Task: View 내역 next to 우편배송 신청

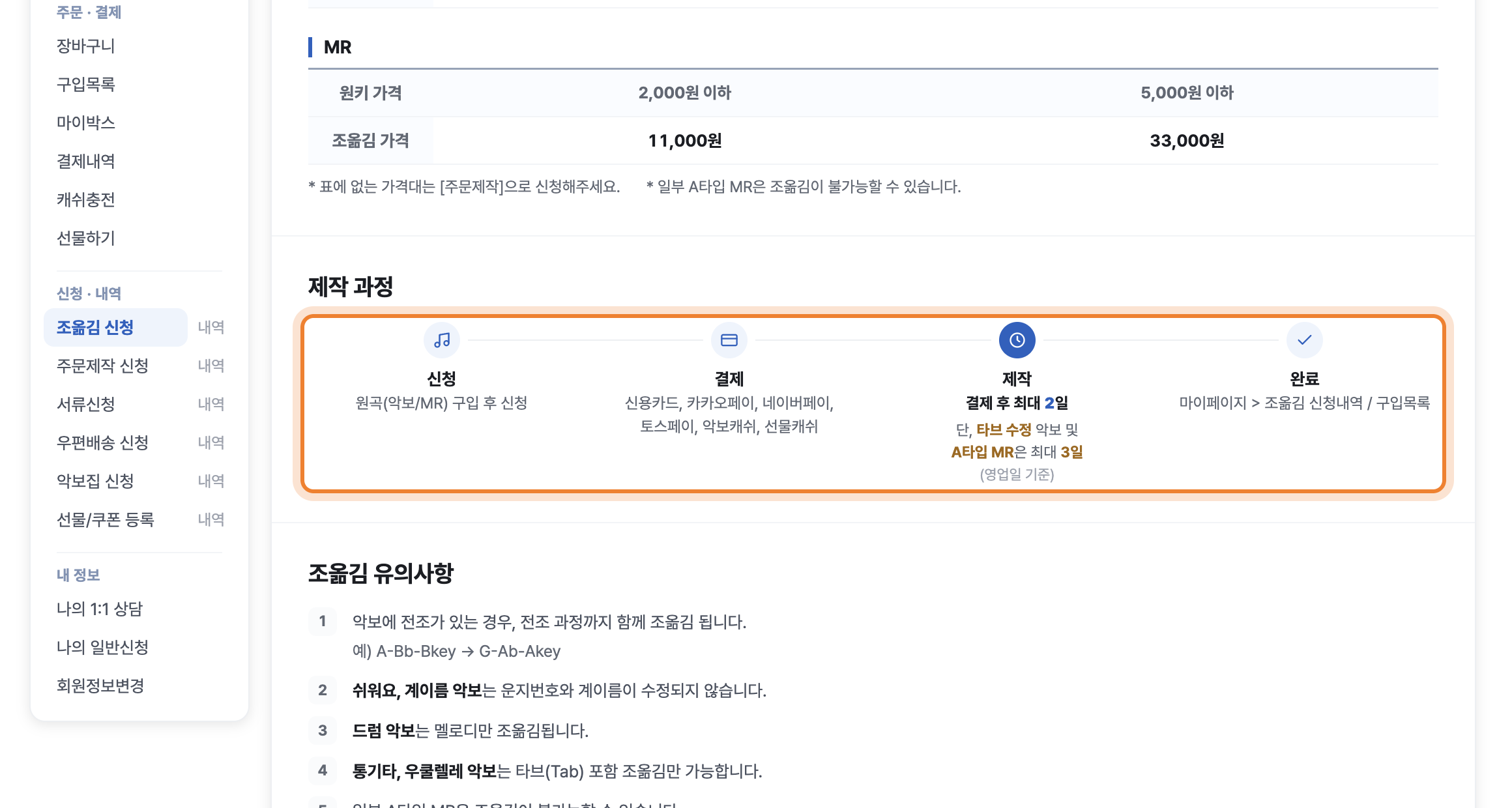Action: point(211,442)
